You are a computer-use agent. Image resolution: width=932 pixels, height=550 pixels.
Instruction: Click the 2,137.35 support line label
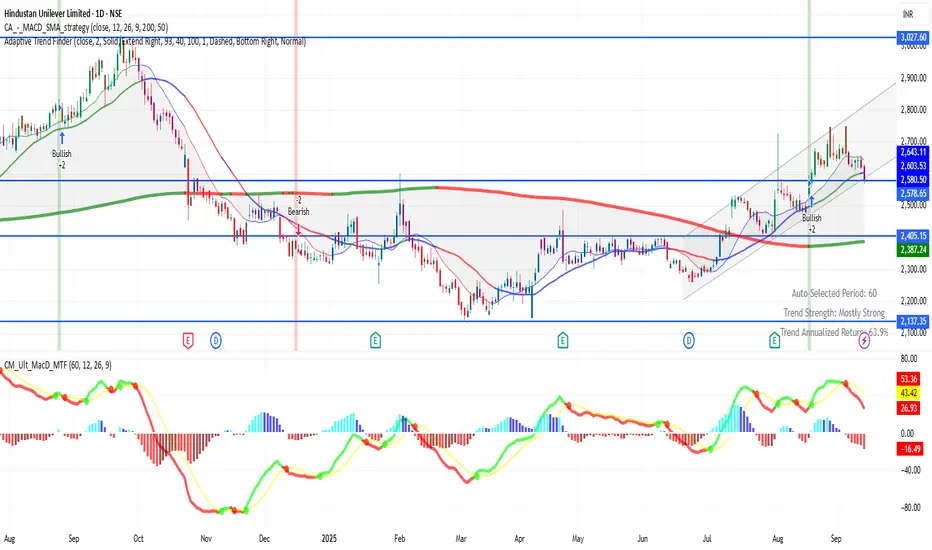click(x=913, y=321)
